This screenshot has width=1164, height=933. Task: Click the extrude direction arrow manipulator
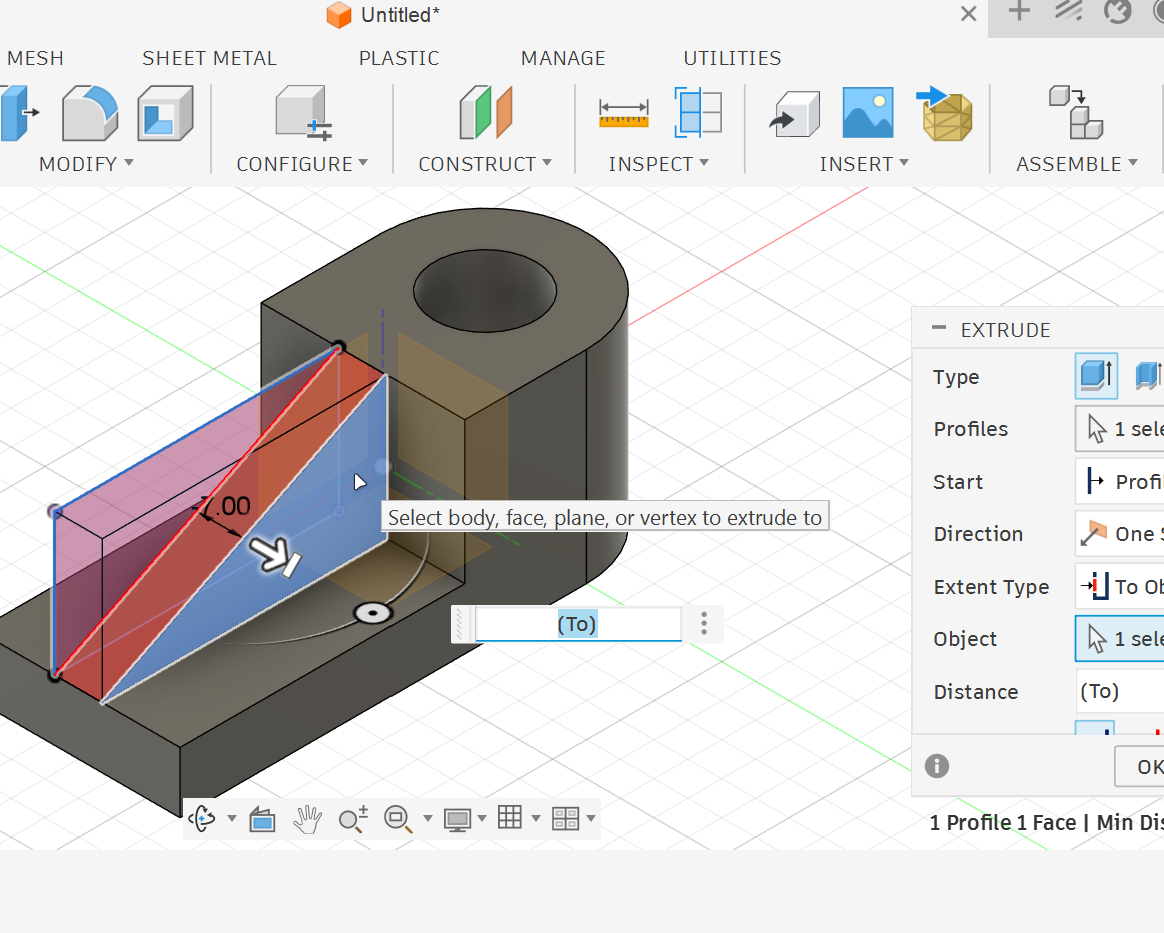[274, 557]
